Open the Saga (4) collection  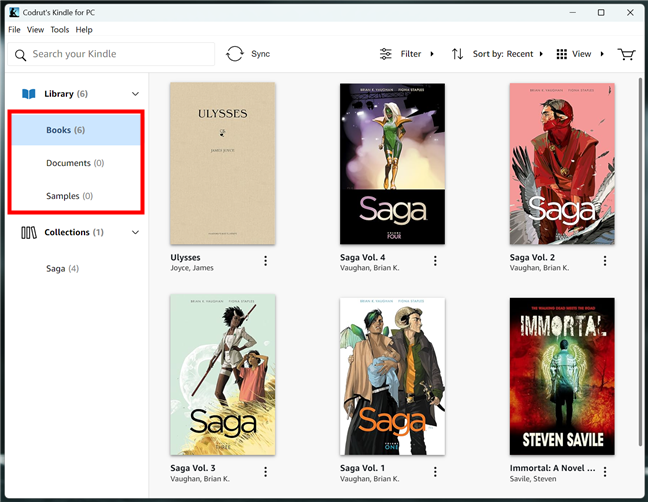pos(62,269)
